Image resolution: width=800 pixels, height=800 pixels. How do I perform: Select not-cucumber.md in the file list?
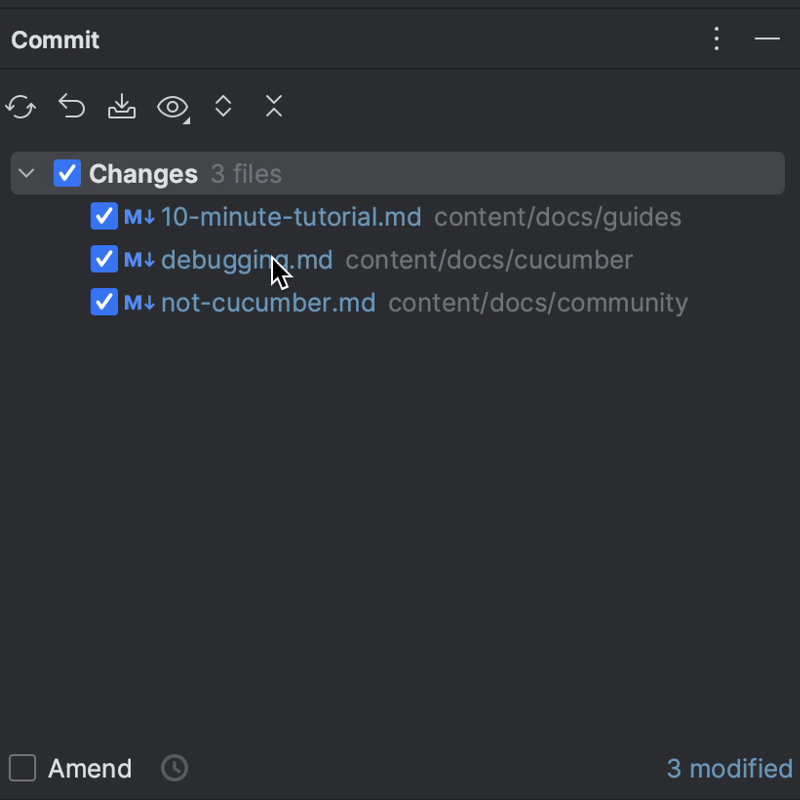pos(266,302)
